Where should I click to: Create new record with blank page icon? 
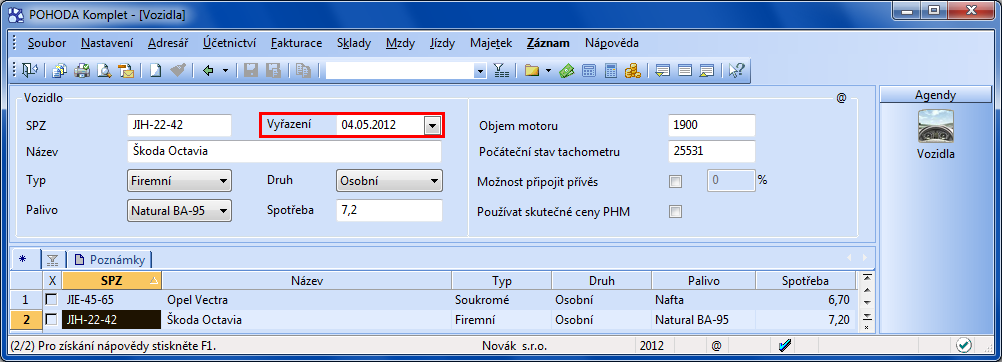point(155,70)
